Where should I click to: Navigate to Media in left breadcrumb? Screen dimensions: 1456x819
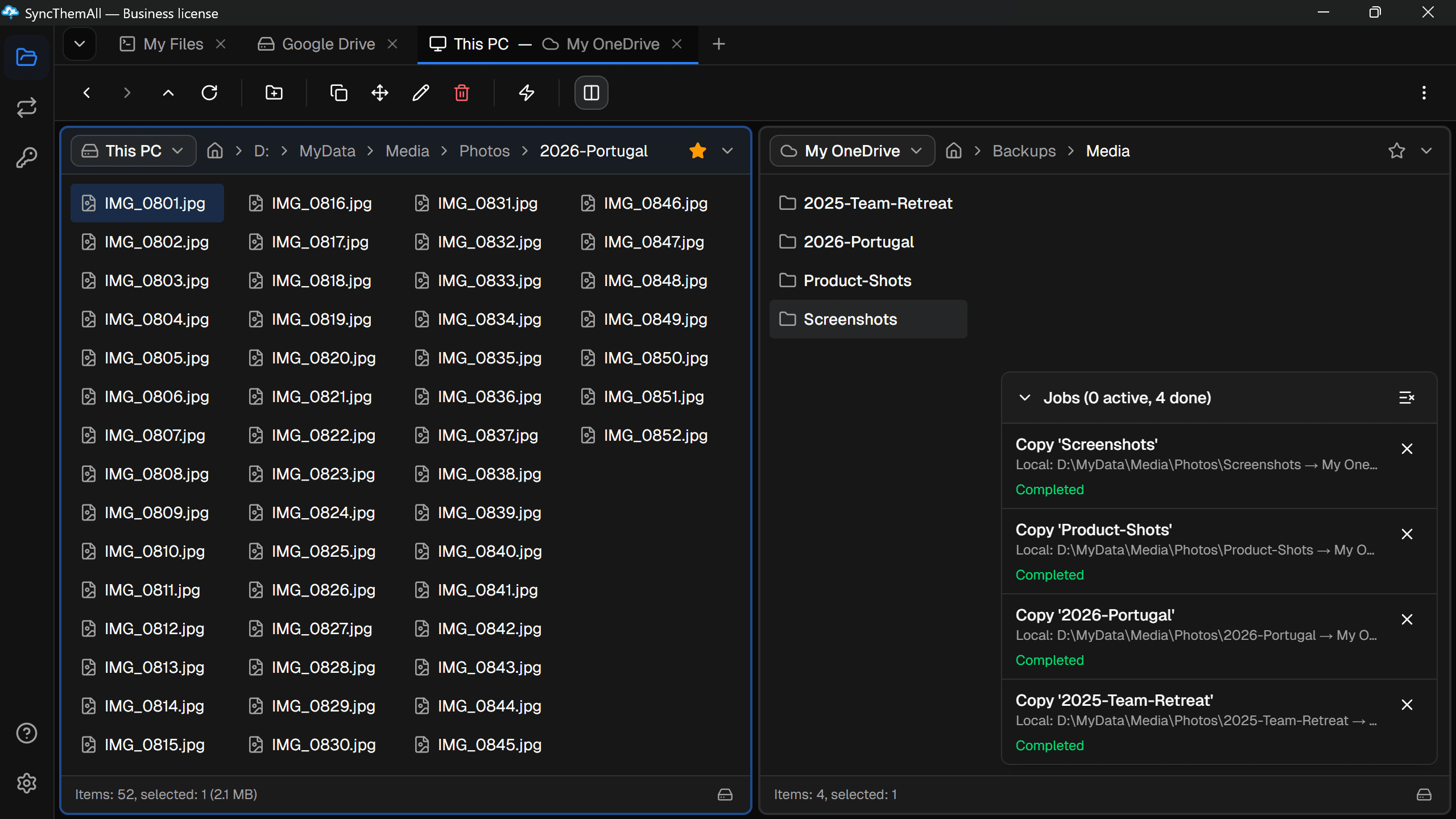click(x=407, y=151)
